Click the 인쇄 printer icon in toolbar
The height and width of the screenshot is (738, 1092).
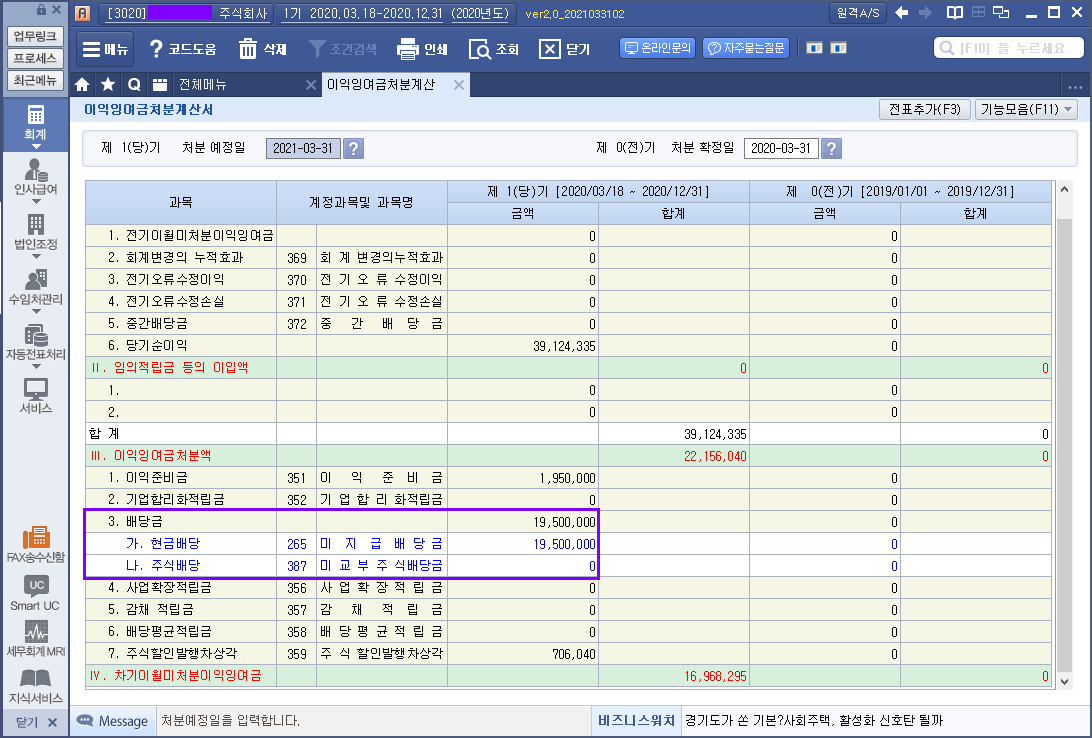(408, 49)
